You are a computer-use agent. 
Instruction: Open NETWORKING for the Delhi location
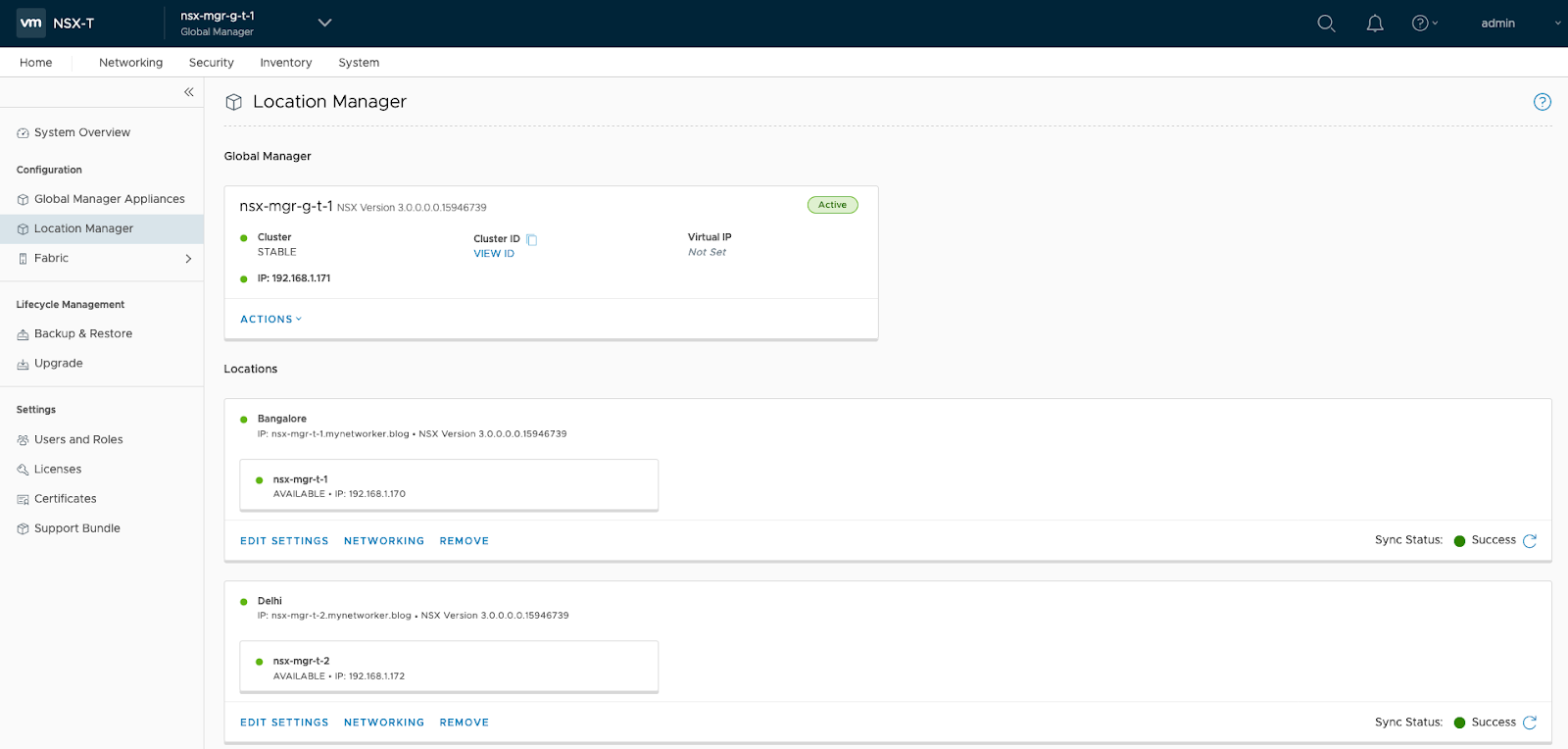[383, 723]
